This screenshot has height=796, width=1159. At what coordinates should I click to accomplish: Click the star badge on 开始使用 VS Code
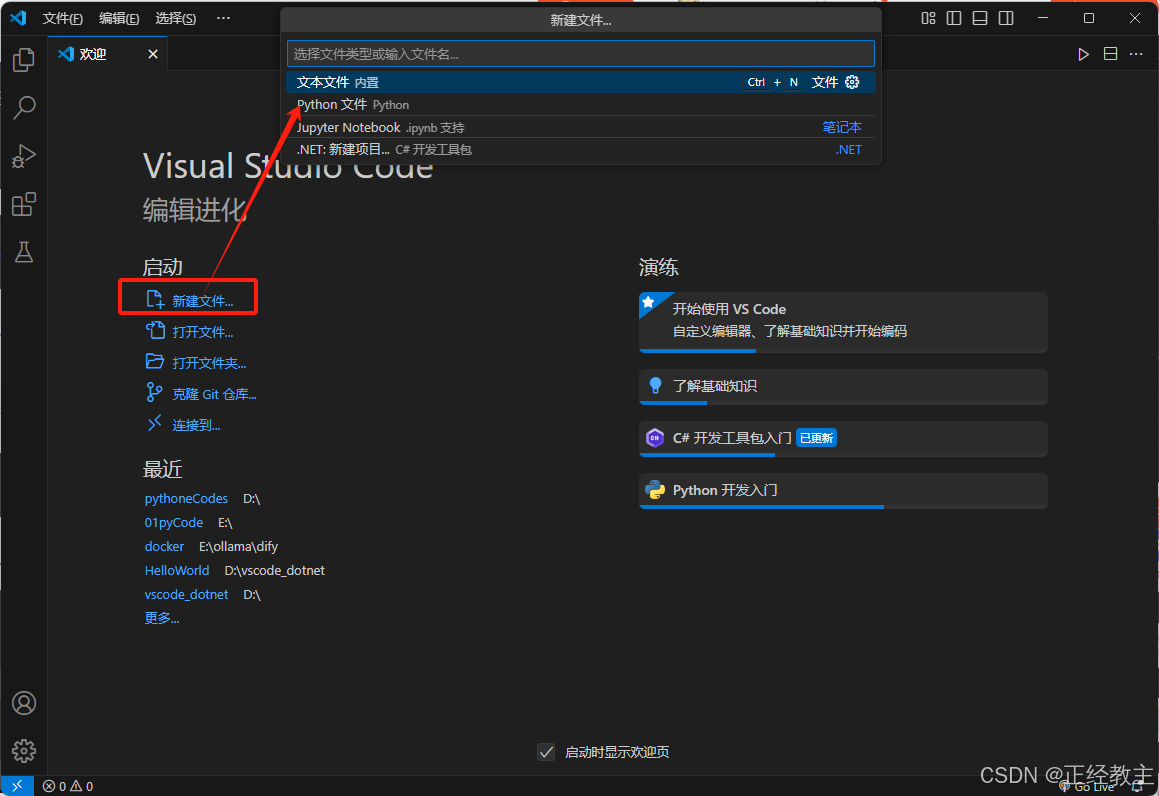coord(648,302)
